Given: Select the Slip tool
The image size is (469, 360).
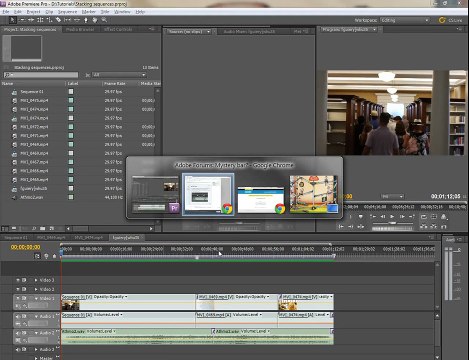Looking at the screenshot, I should (67, 20).
